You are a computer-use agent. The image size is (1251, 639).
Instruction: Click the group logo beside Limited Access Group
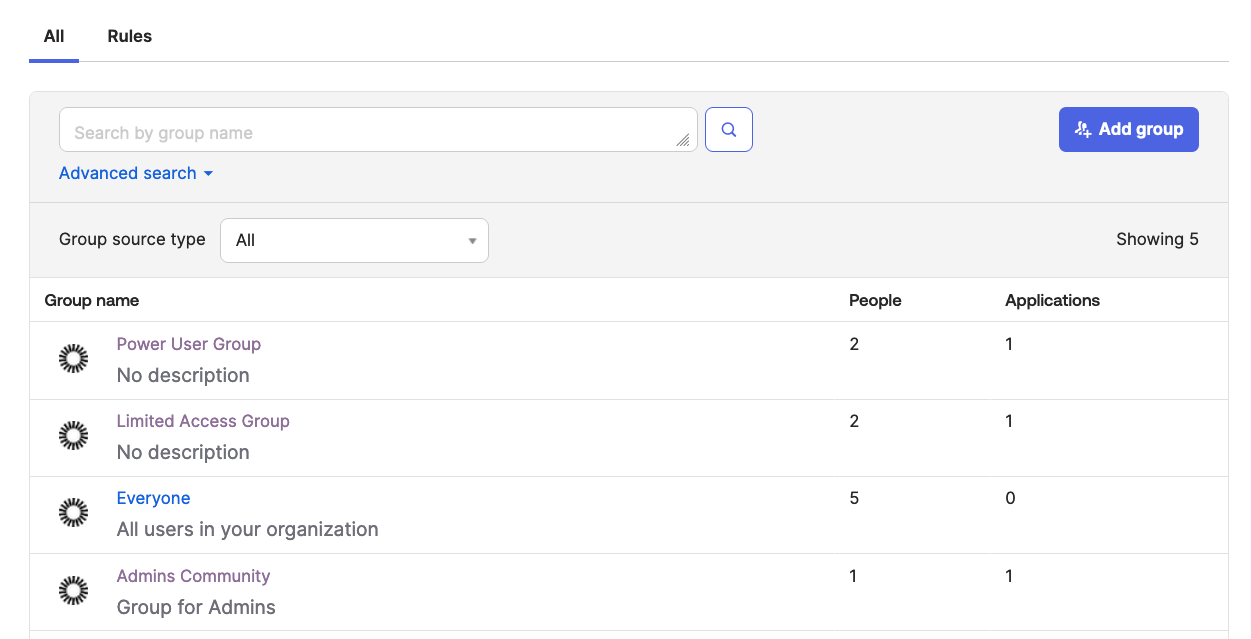pos(73,436)
